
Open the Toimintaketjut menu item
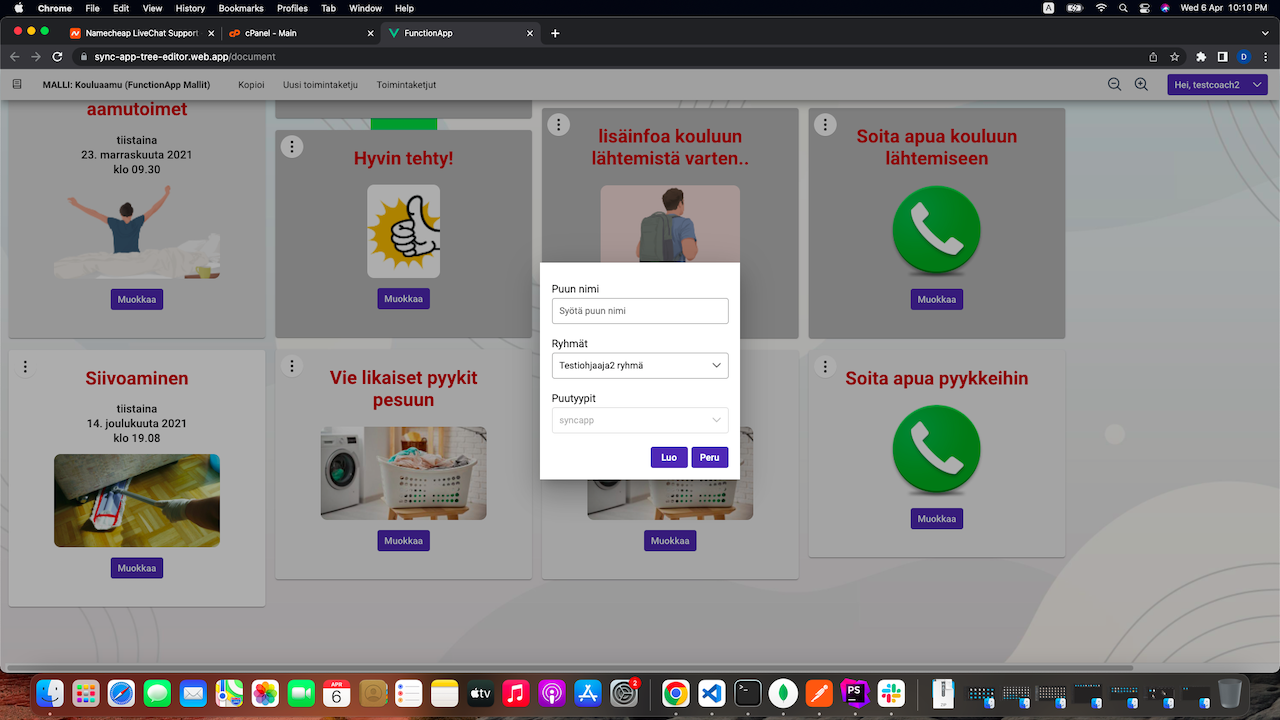pyautogui.click(x=406, y=85)
